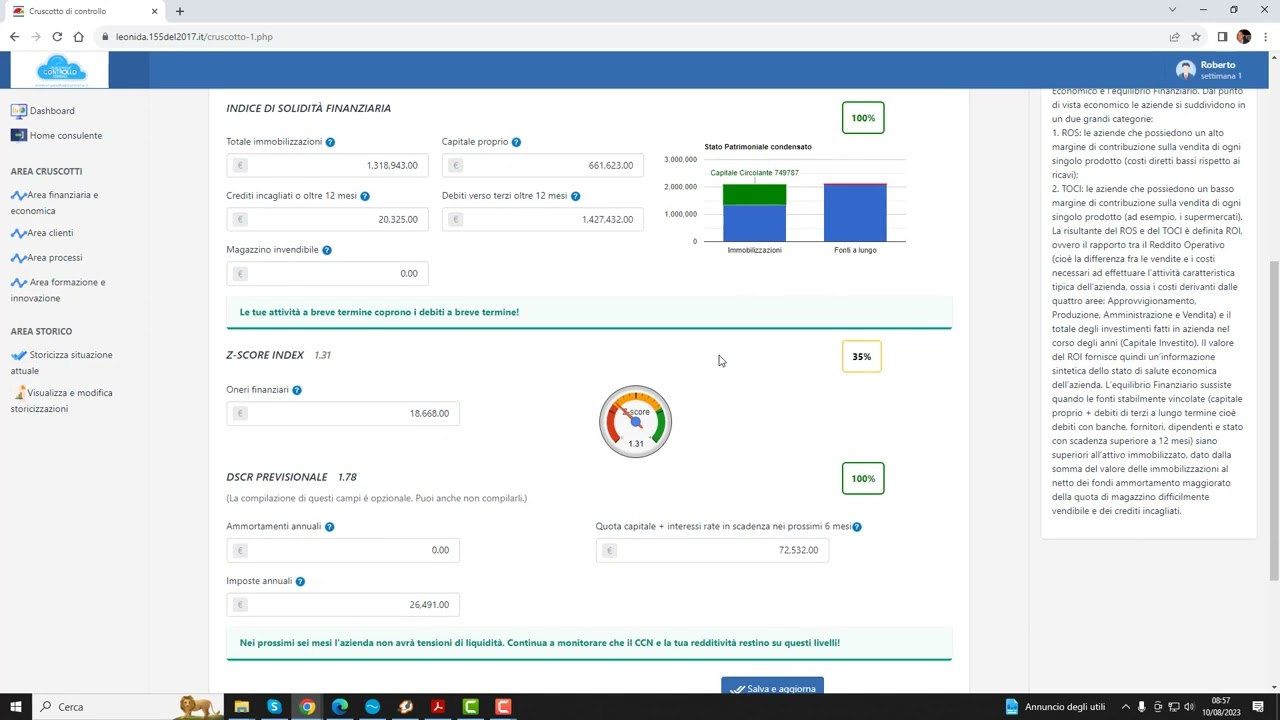1280x720 pixels.
Task: Click help icon beside Capitale proprio
Action: 516,143
